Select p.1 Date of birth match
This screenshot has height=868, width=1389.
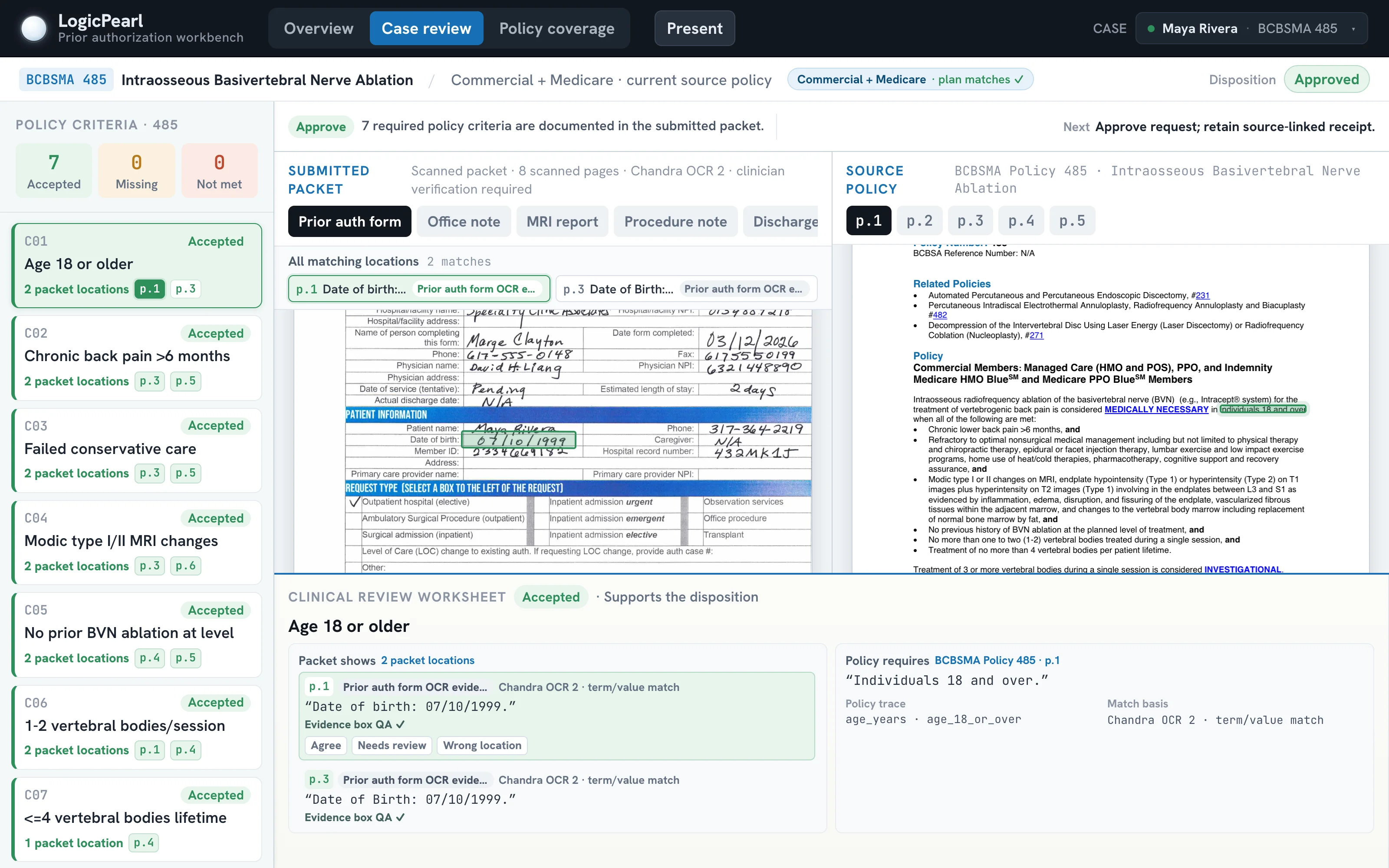point(419,289)
